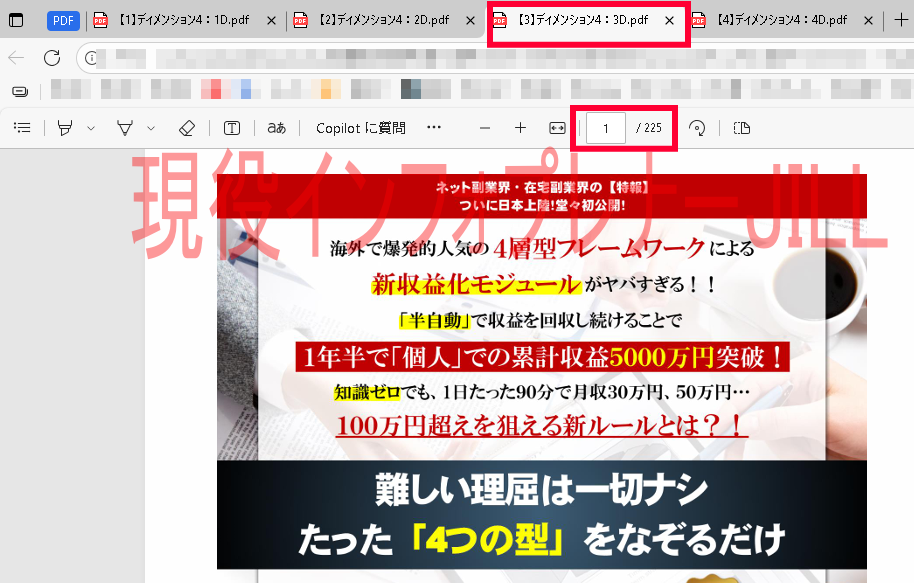The width and height of the screenshot is (914, 583).
Task: Click the page number input field
Action: [606, 128]
